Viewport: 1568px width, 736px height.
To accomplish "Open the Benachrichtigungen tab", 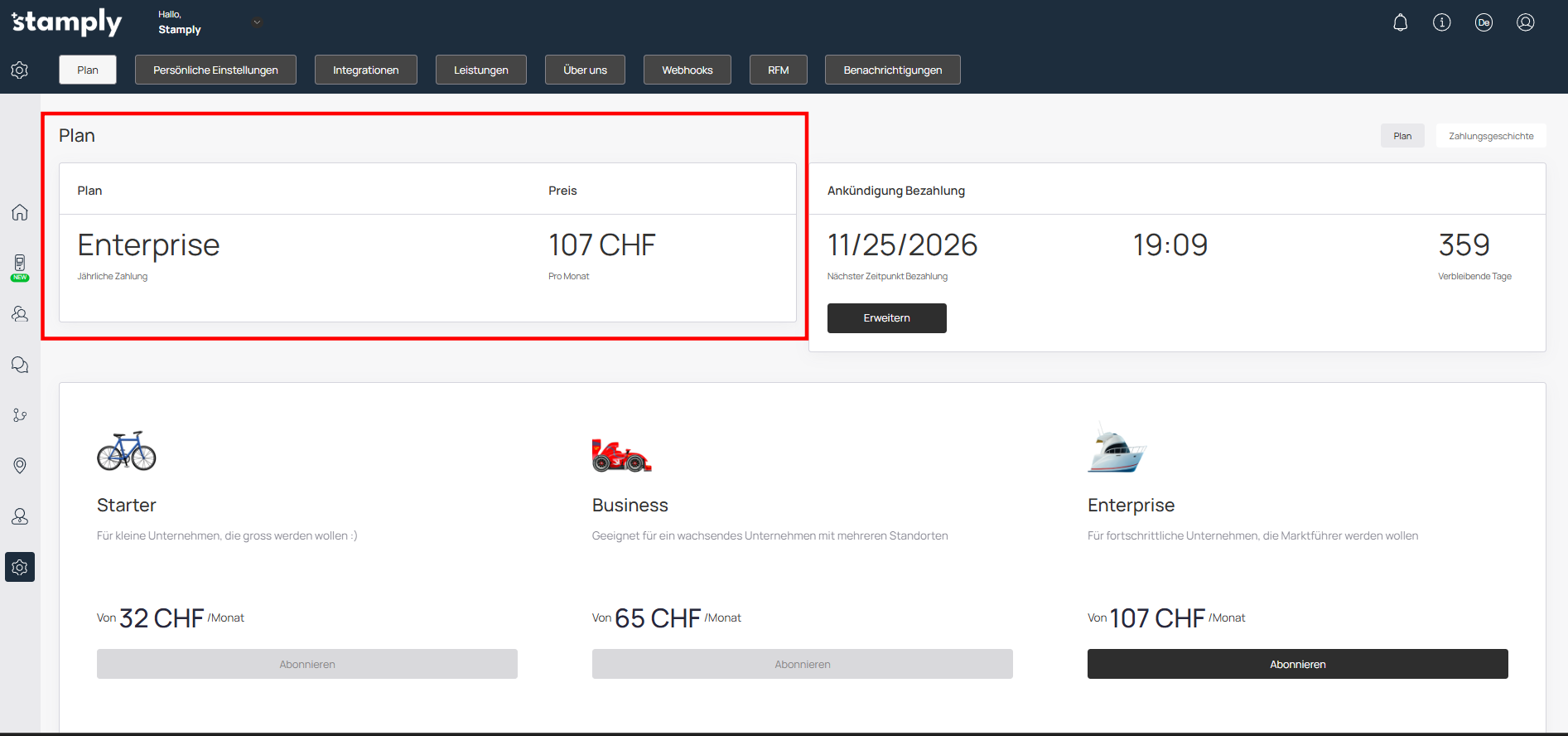I will 892,70.
